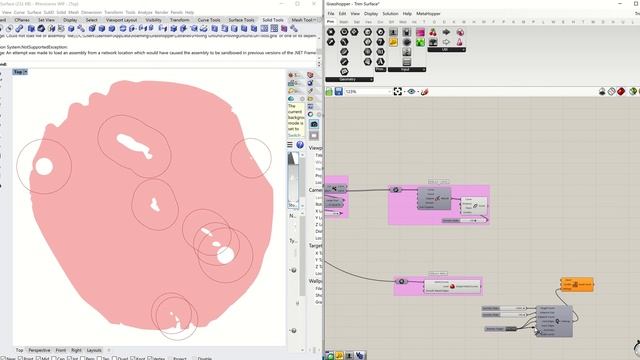Switch to Rhino Curve Tools toolbar tab

209,20
